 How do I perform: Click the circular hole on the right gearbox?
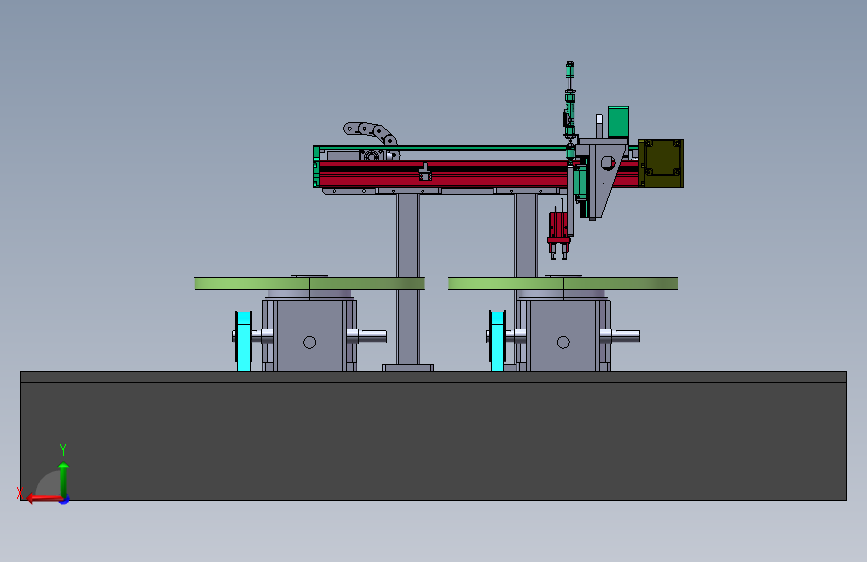click(x=563, y=342)
